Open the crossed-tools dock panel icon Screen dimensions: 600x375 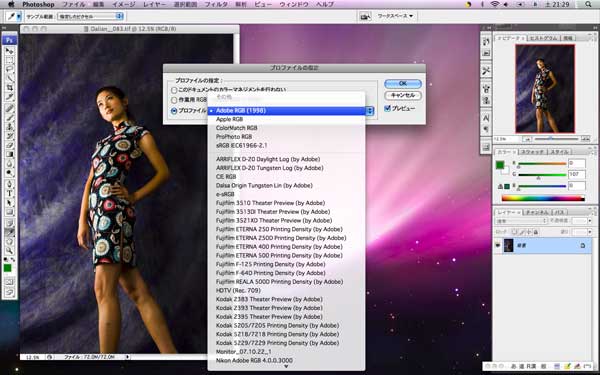[x=486, y=71]
